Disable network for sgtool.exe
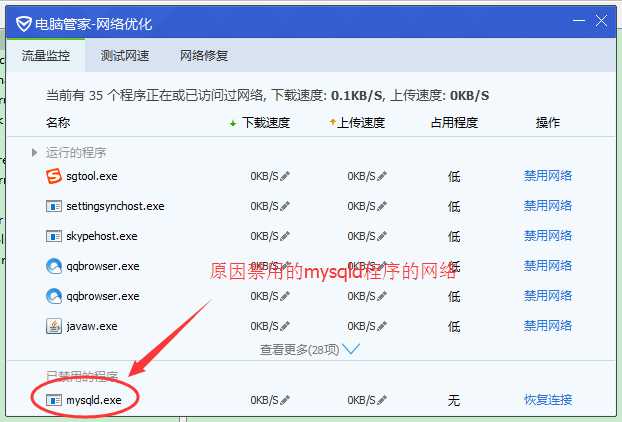Screen dimensions: 622x422 tap(548, 176)
